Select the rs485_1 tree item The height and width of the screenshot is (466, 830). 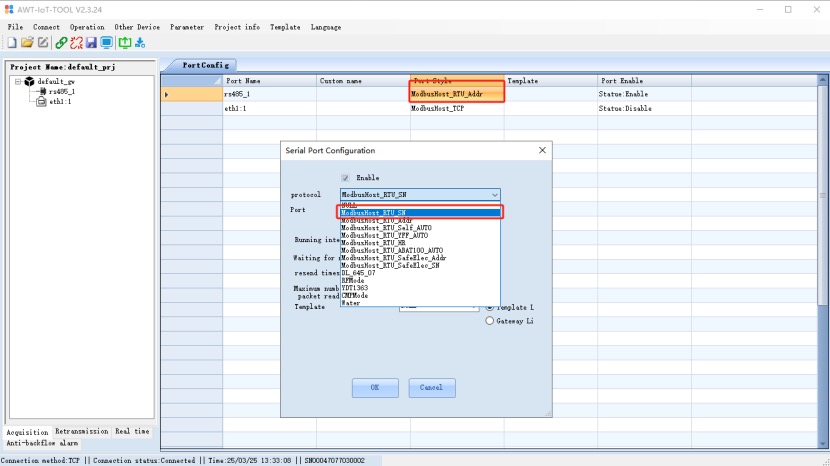click(x=62, y=91)
